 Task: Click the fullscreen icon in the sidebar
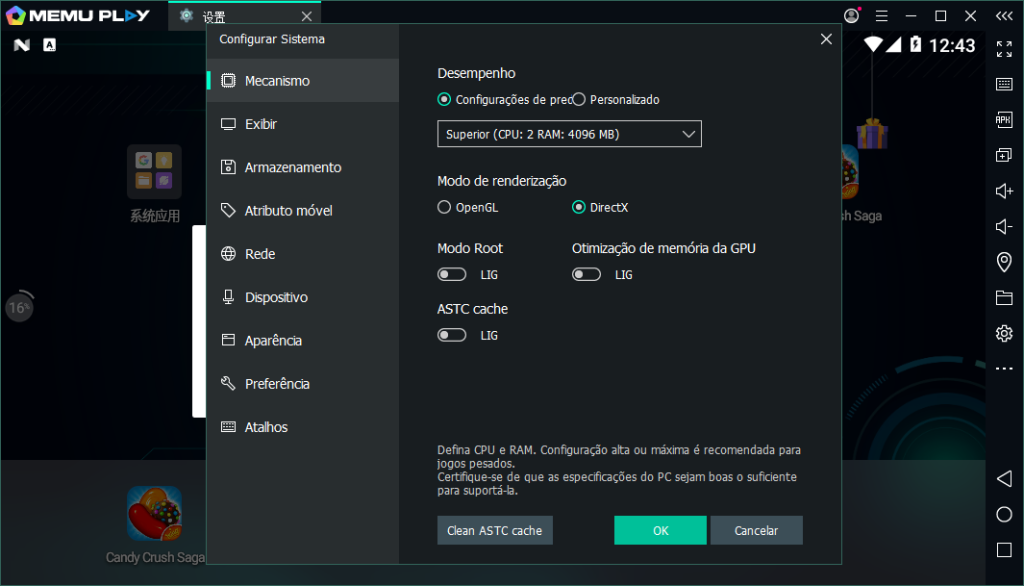(x=1004, y=48)
